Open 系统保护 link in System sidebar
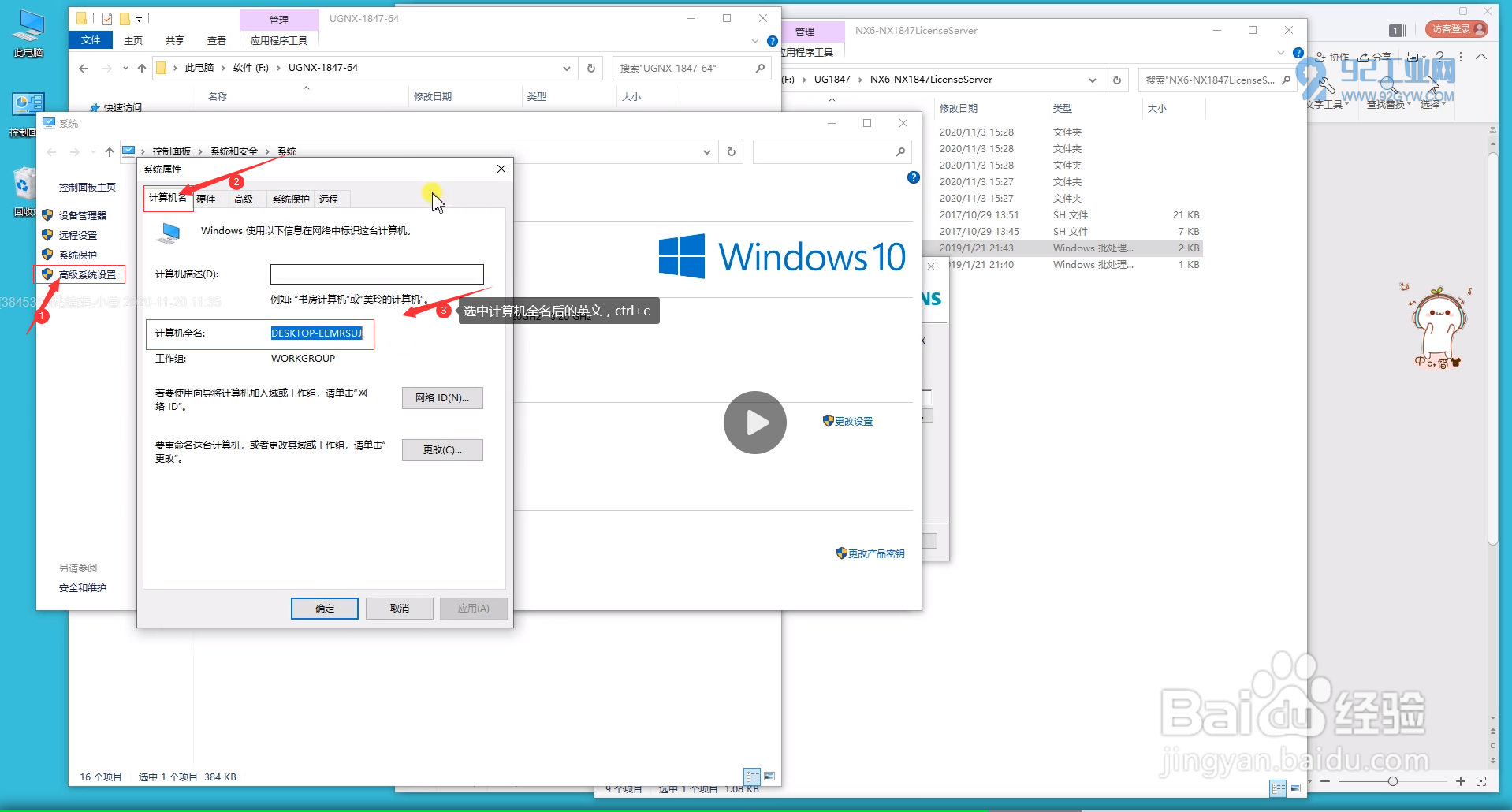 click(x=78, y=255)
